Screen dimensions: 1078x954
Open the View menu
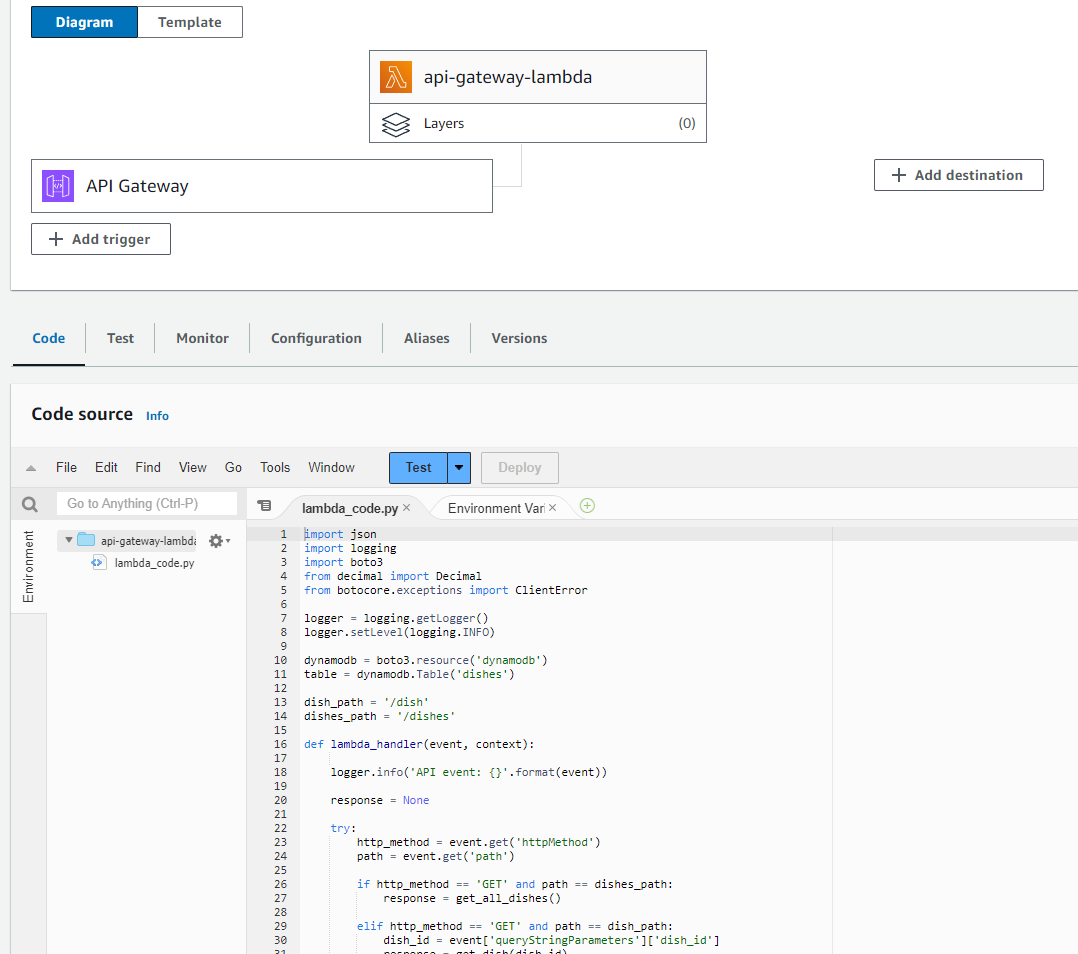192,467
